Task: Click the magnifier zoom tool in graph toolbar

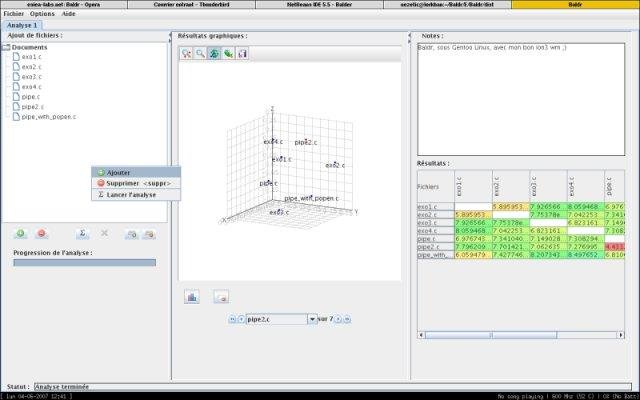Action: pyautogui.click(x=200, y=53)
